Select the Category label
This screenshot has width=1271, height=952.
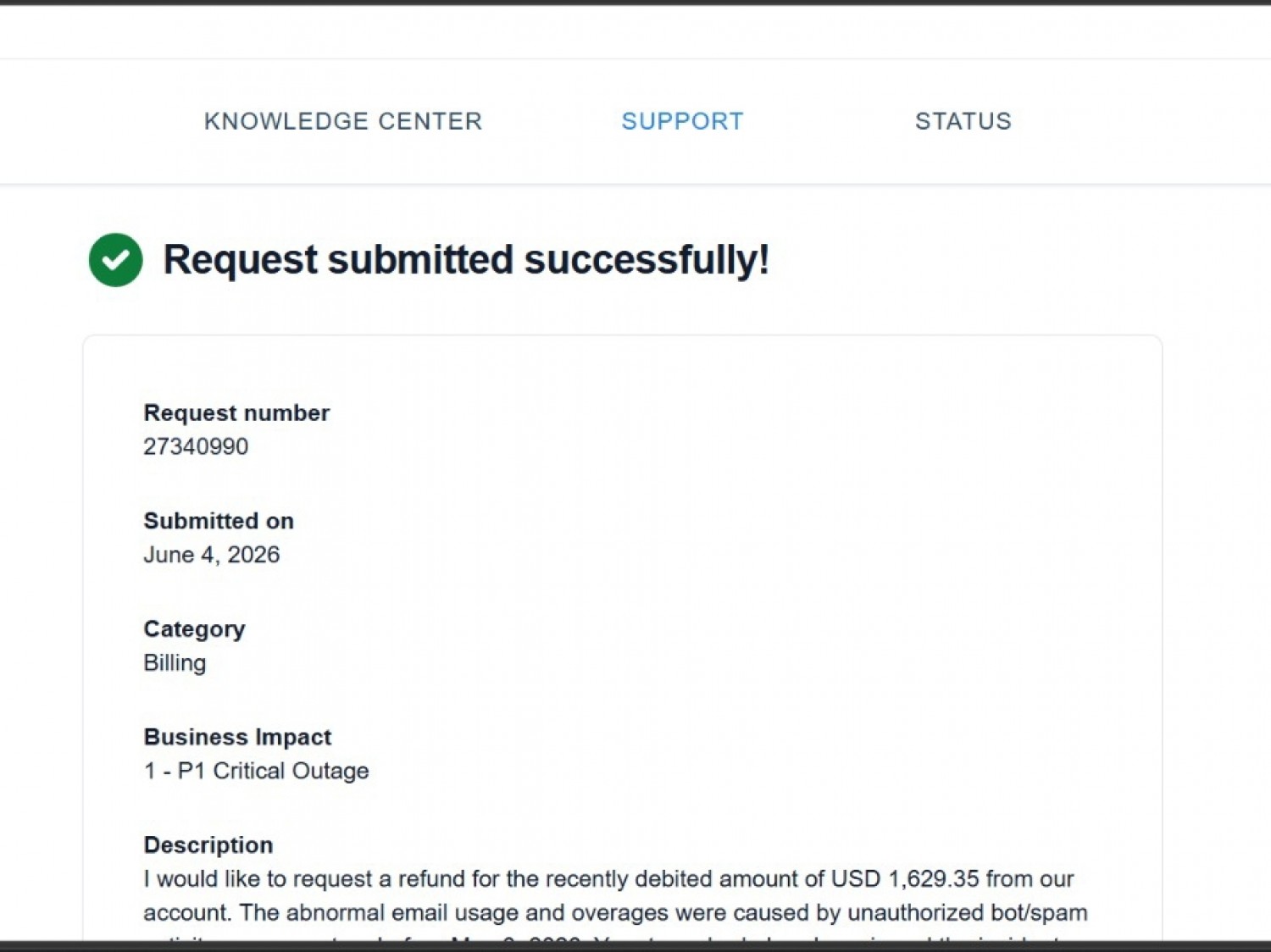(x=194, y=629)
